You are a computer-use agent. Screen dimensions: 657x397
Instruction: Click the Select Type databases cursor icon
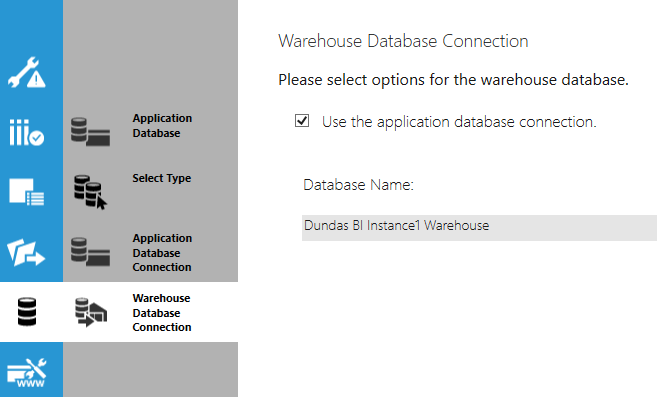point(91,192)
